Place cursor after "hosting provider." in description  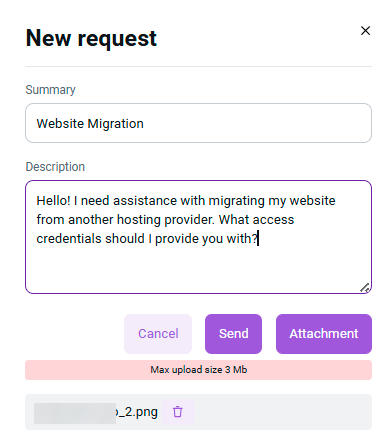[215, 220]
